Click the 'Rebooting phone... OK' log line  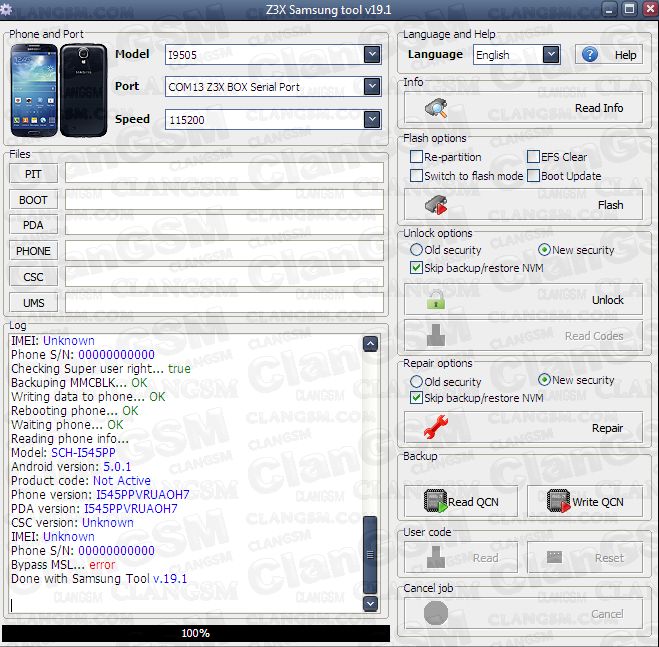coord(75,411)
